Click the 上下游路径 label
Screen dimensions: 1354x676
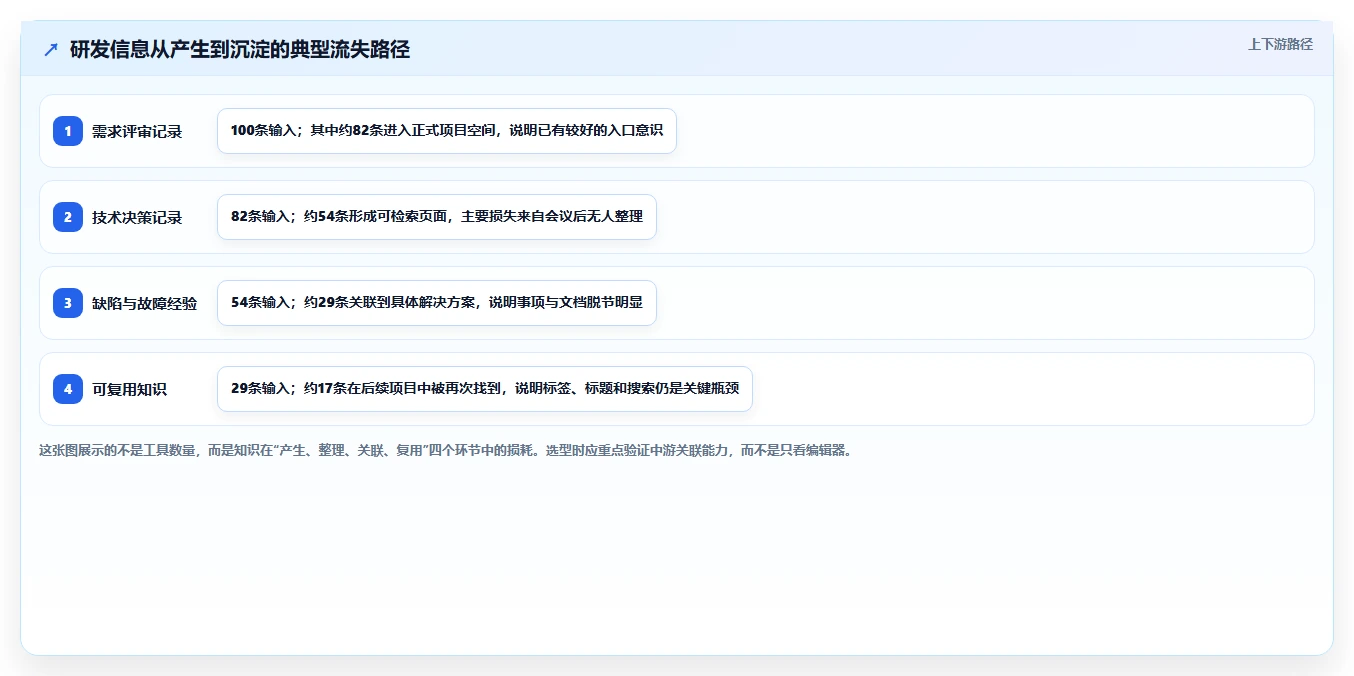[1280, 44]
